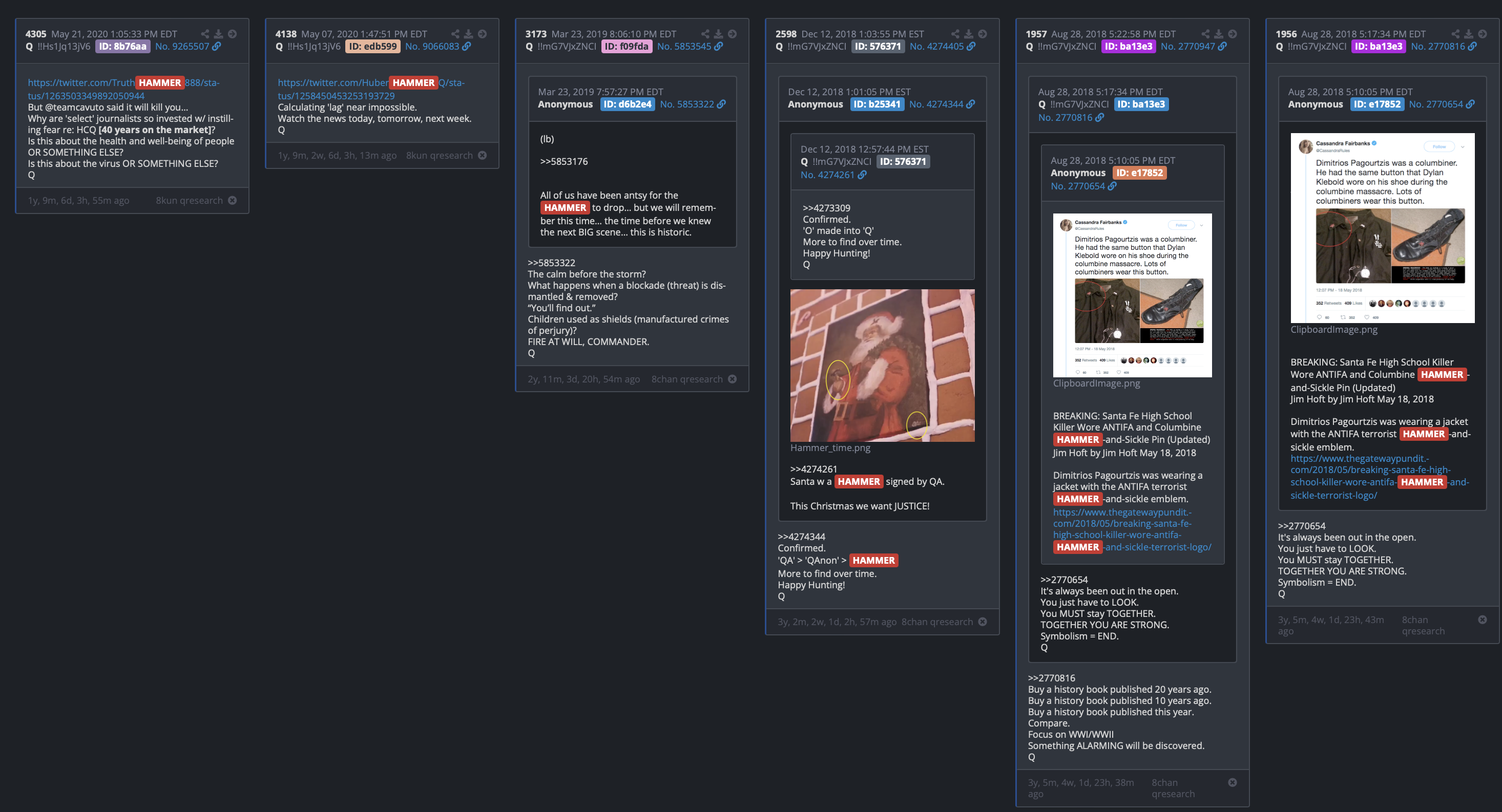This screenshot has width=1502, height=812.
Task: Click the ID: edb599 badge
Action: point(372,46)
